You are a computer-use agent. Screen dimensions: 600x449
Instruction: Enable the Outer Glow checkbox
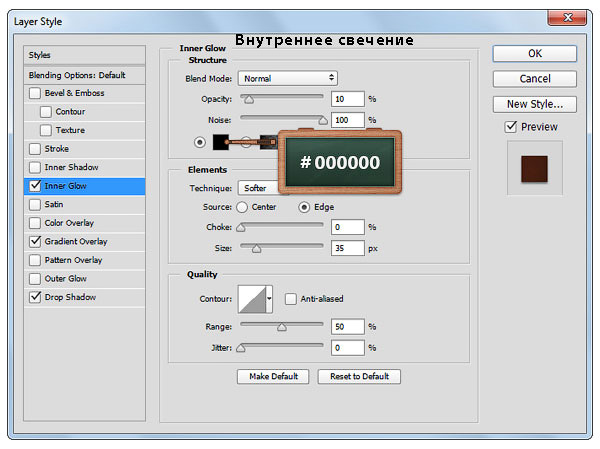click(x=35, y=278)
